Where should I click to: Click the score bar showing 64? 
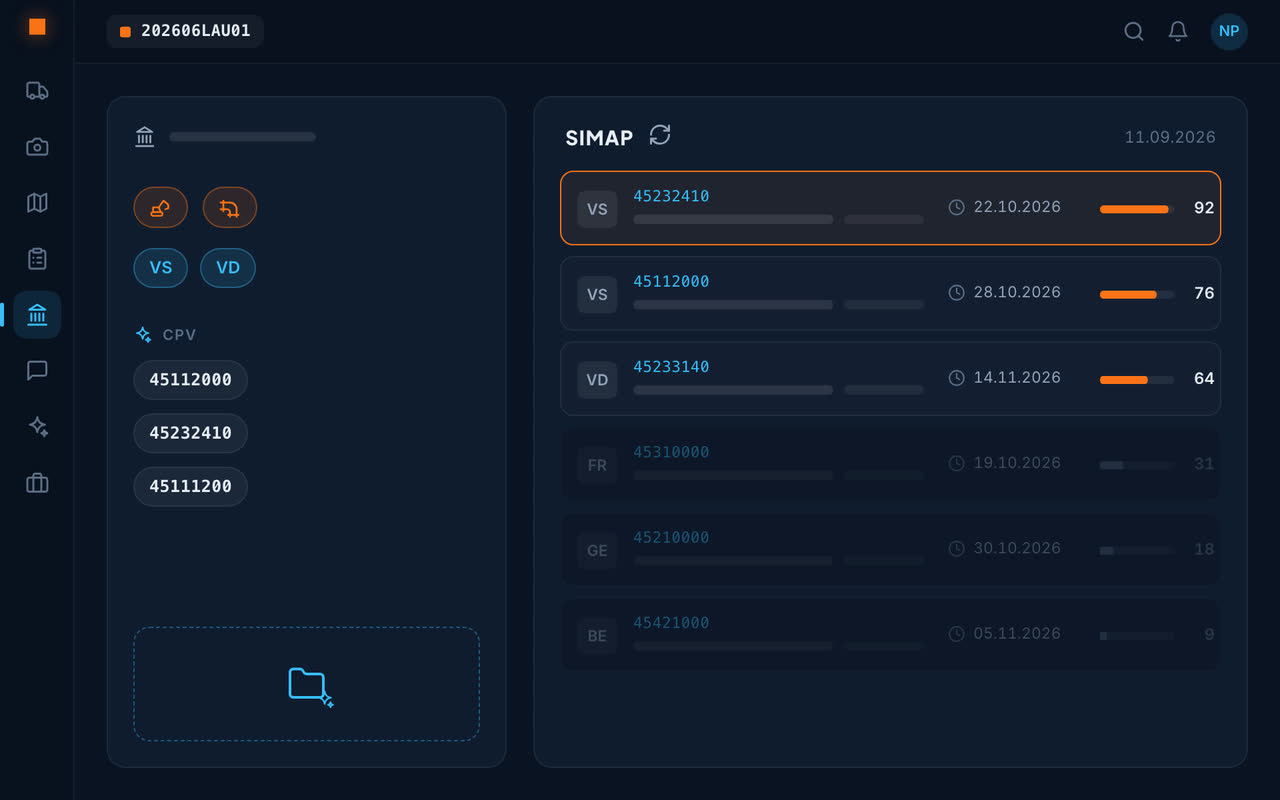[1137, 379]
